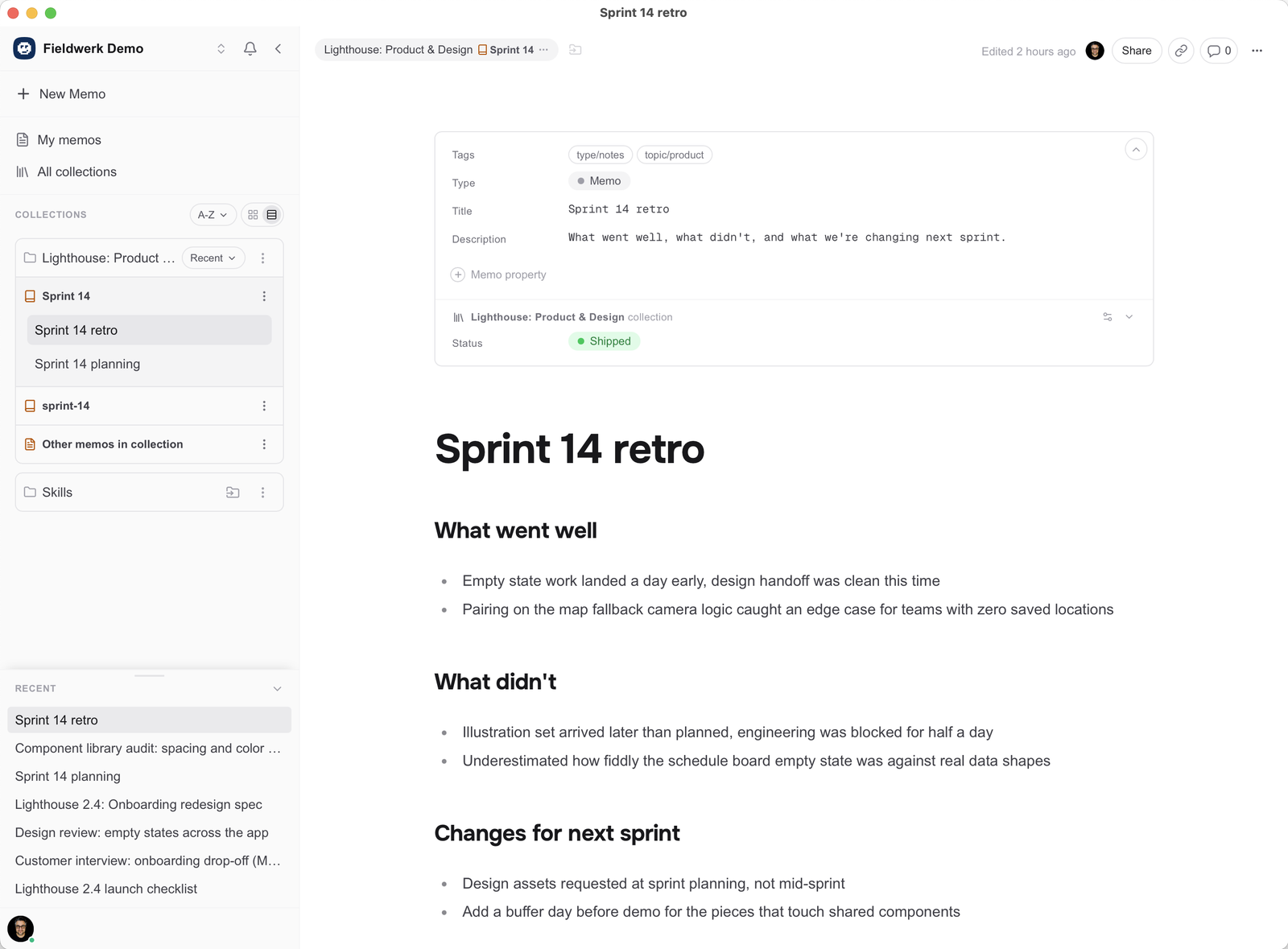Copy memo link icon button

pos(1181,51)
